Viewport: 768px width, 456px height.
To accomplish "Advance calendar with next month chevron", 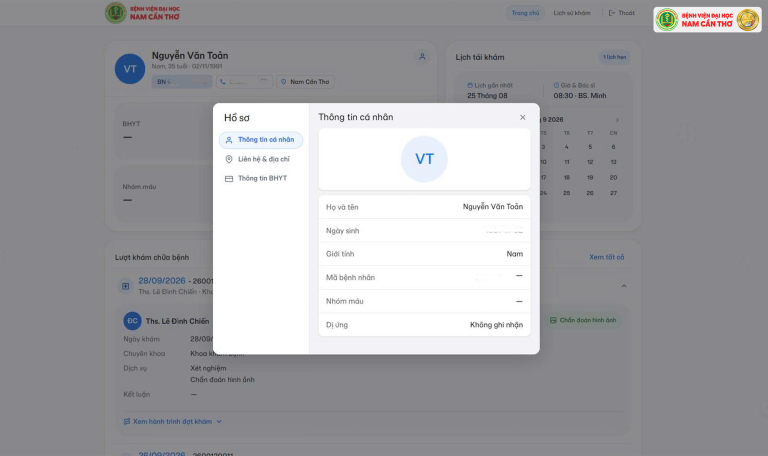I will (x=617, y=120).
